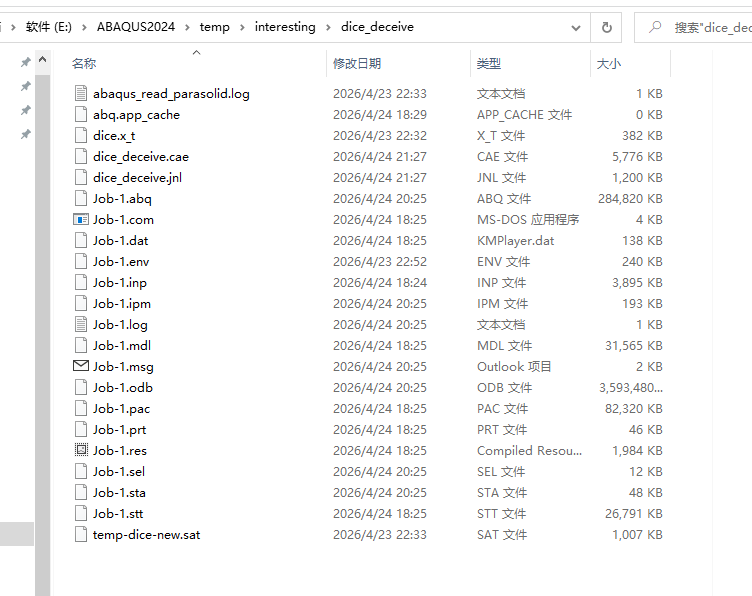Click the Job-1.sta file icon
The image size is (752, 596).
[81, 492]
